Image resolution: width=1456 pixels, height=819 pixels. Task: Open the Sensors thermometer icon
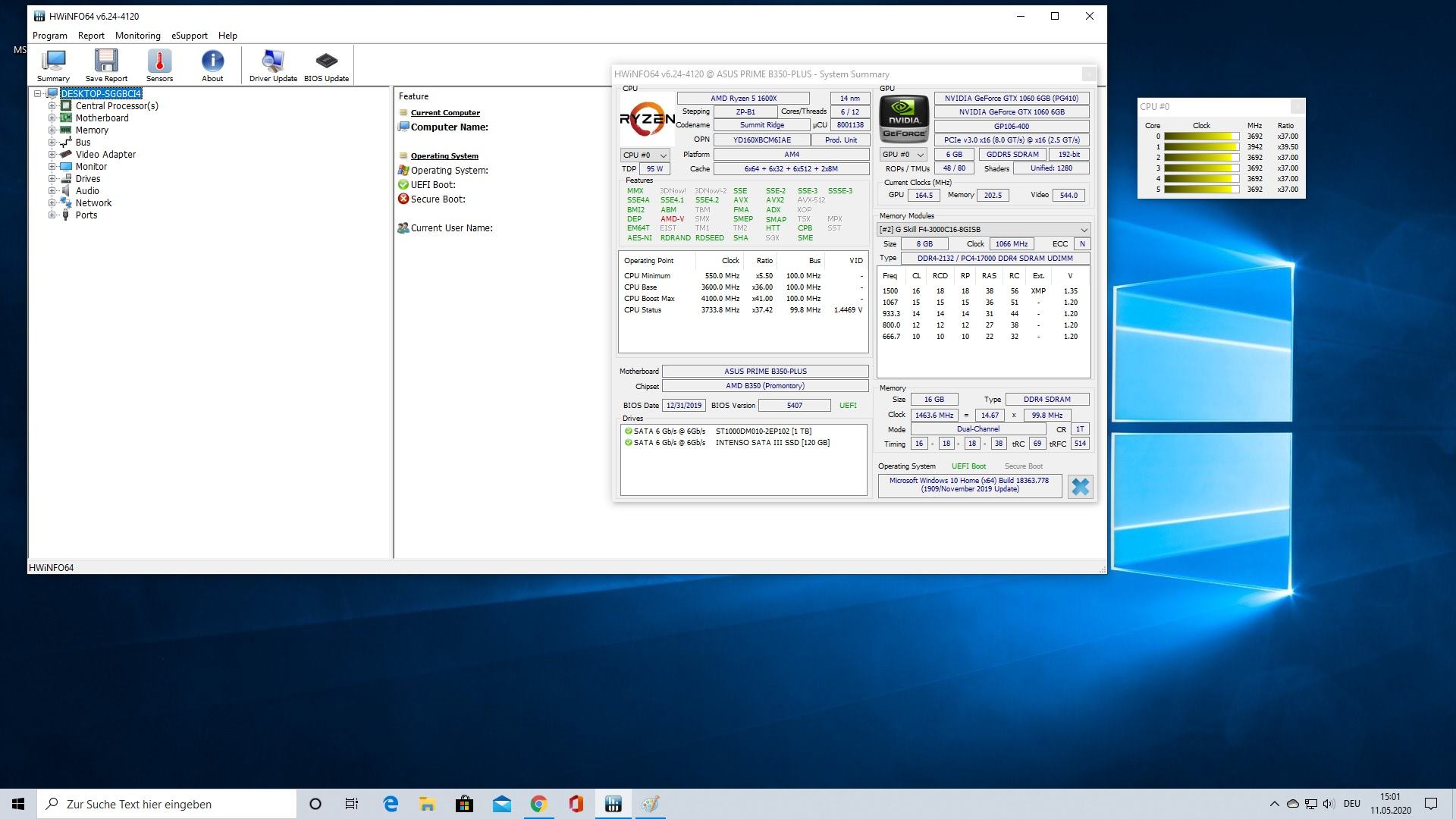[159, 65]
